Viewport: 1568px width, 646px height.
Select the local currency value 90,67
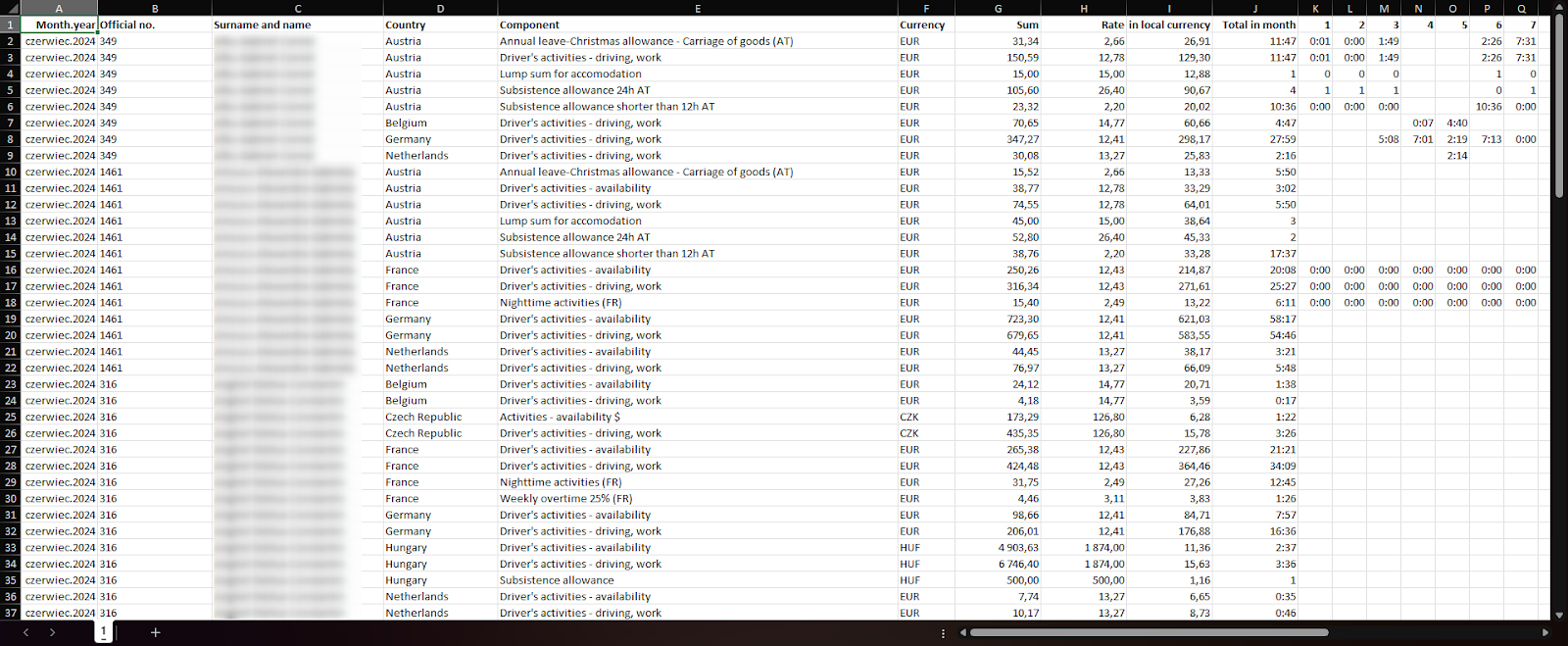coord(1170,90)
